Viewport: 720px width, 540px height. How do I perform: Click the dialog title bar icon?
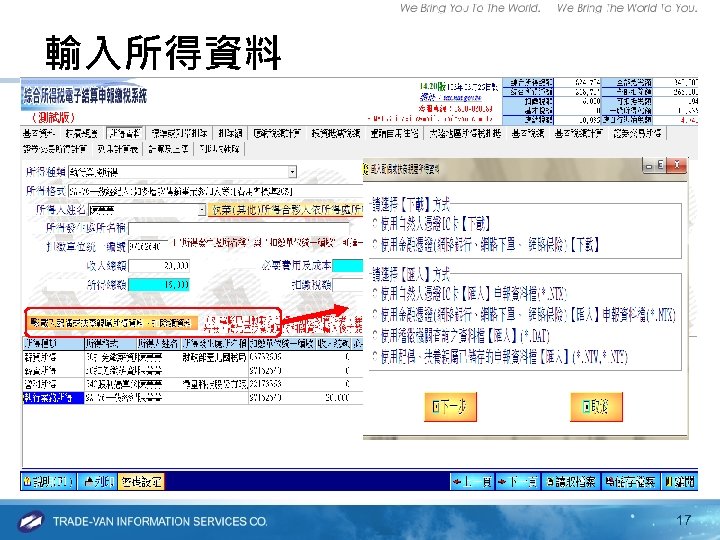pyautogui.click(x=366, y=169)
